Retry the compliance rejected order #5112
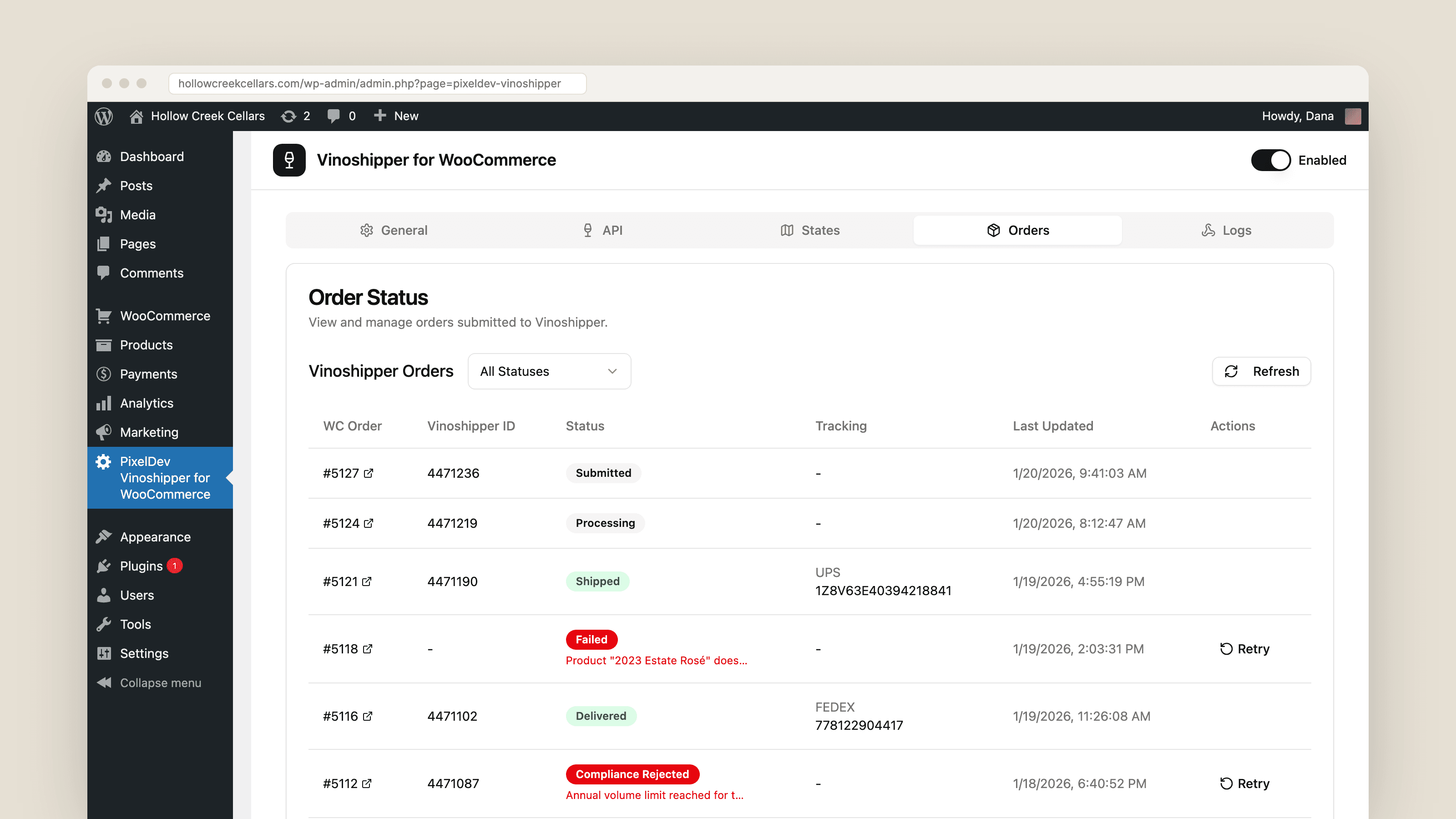 coord(1244,784)
